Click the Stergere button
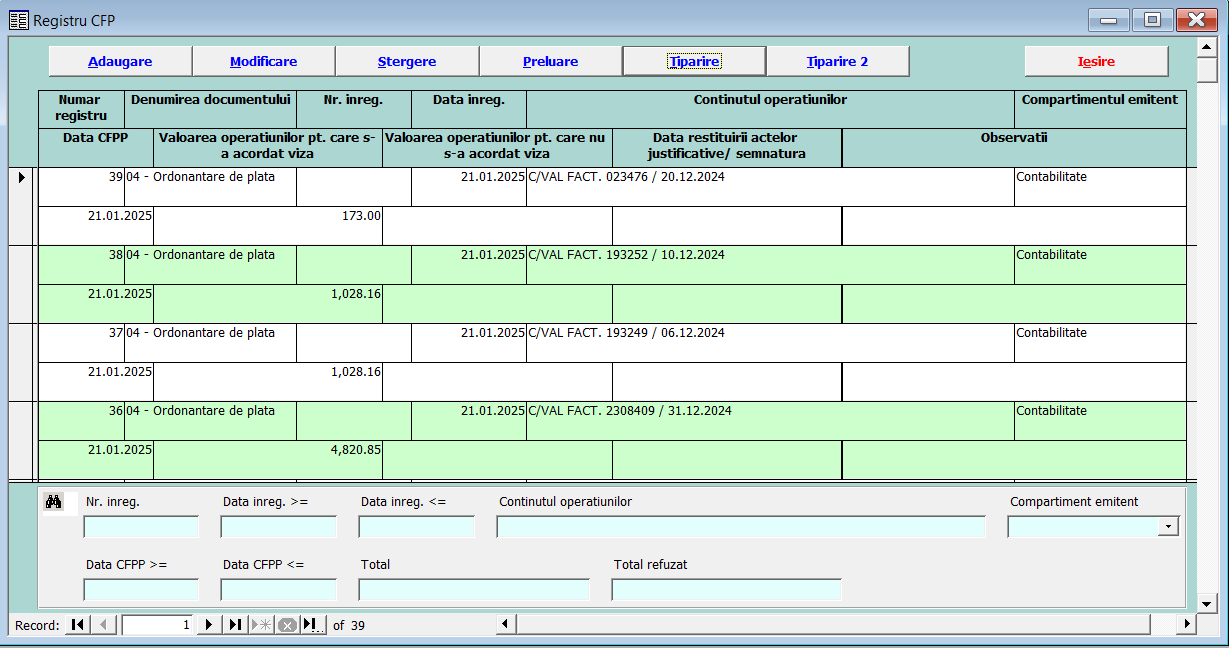 click(406, 60)
